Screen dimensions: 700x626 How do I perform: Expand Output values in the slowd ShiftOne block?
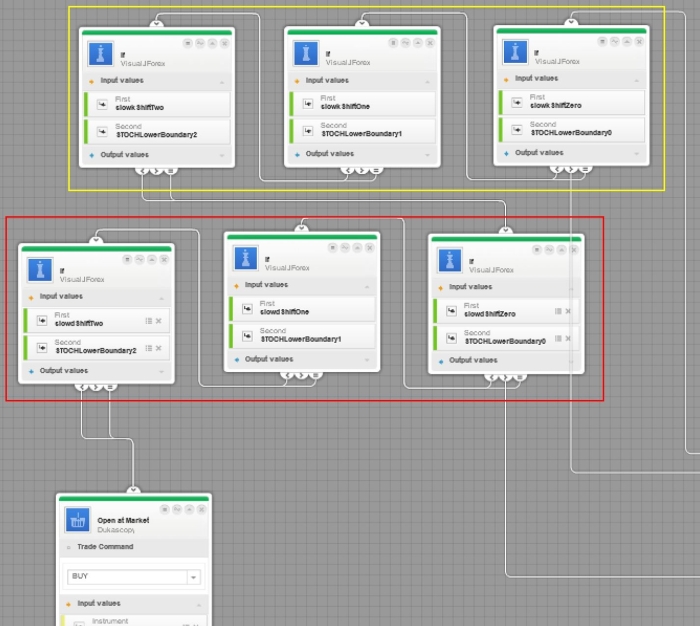point(367,360)
